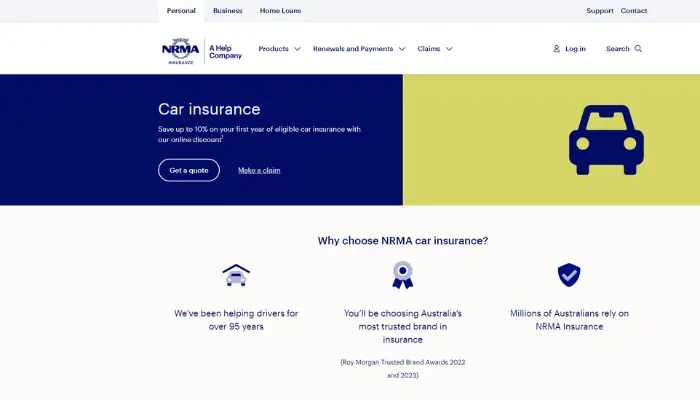
Task: Click the 'A Help Company' tagline
Action: [x=225, y=52]
